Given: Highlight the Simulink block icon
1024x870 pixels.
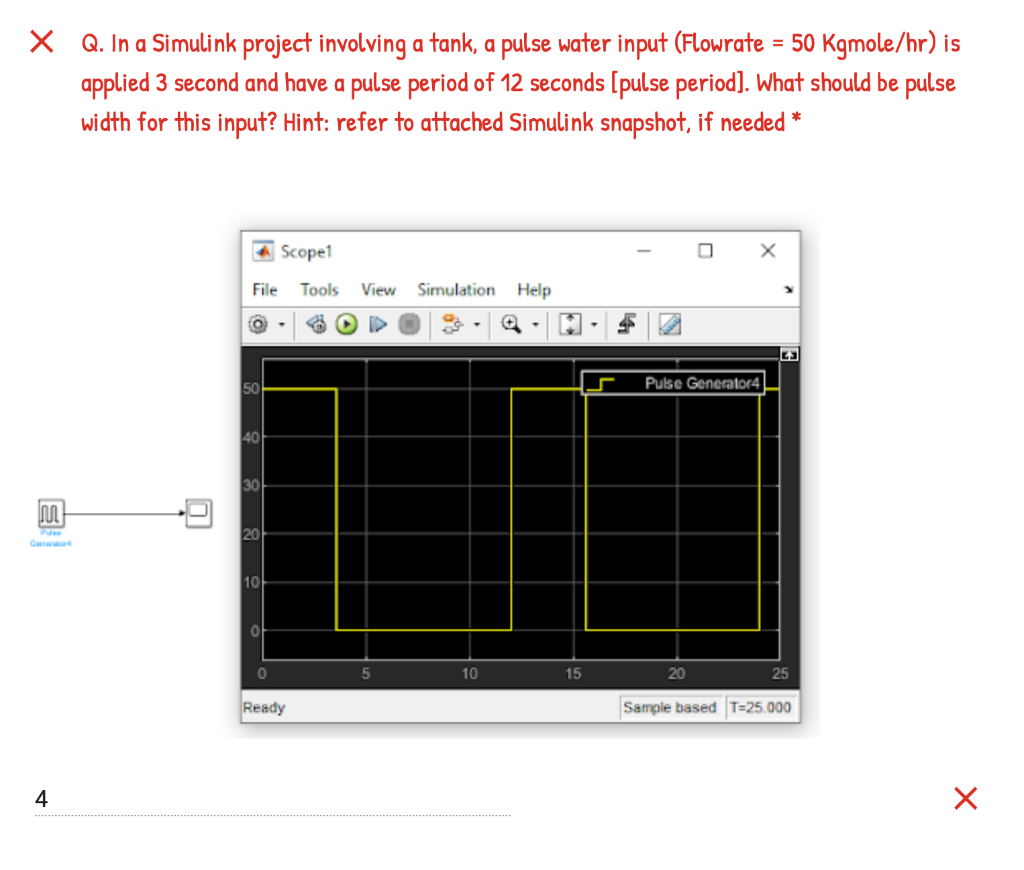Looking at the screenshot, I should (452, 324).
